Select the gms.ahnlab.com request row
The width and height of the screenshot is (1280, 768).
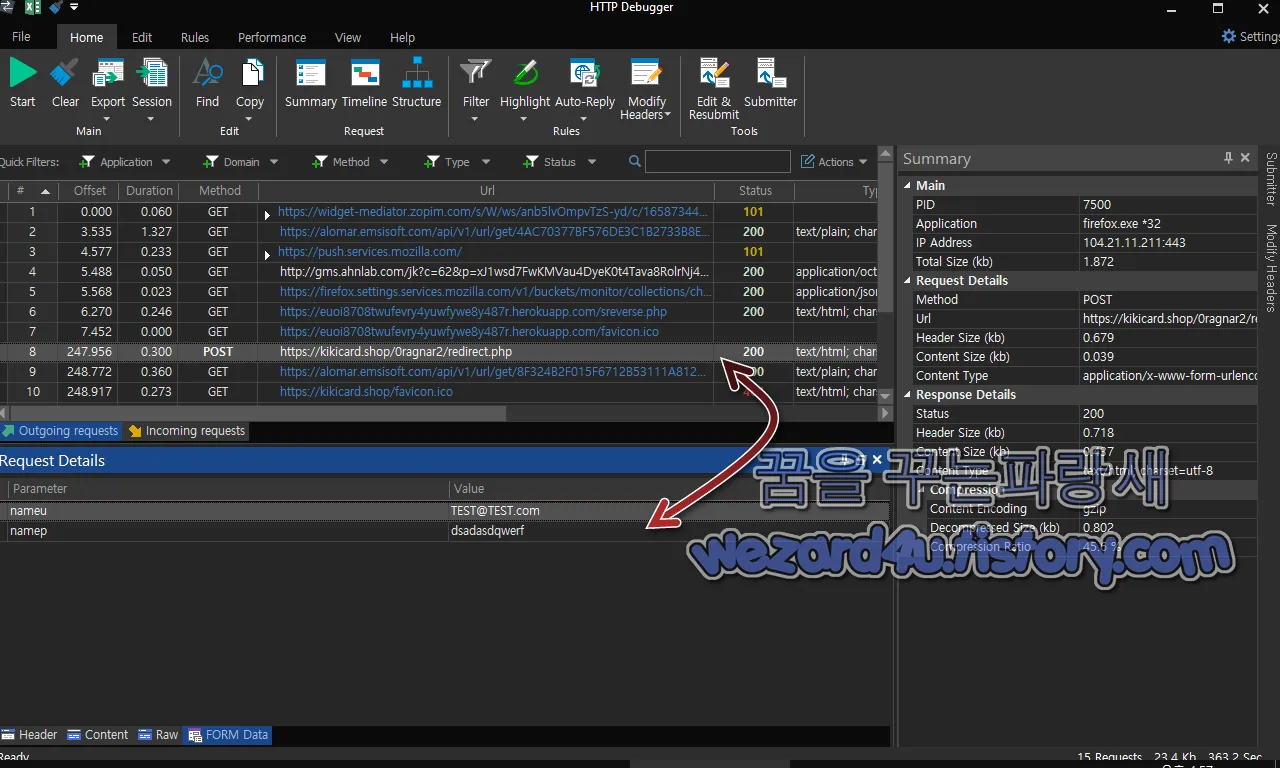pos(439,272)
